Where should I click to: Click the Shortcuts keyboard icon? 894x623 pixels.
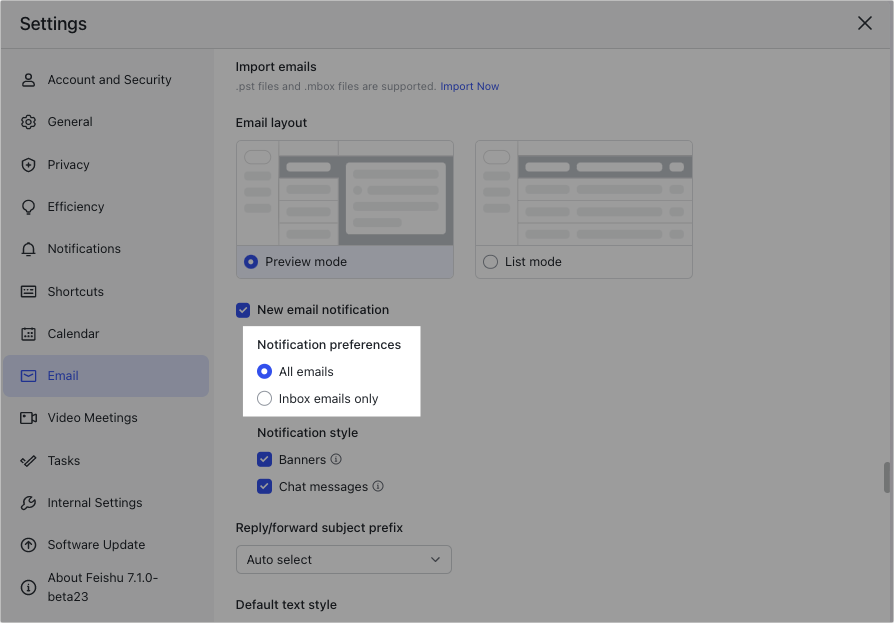point(29,292)
